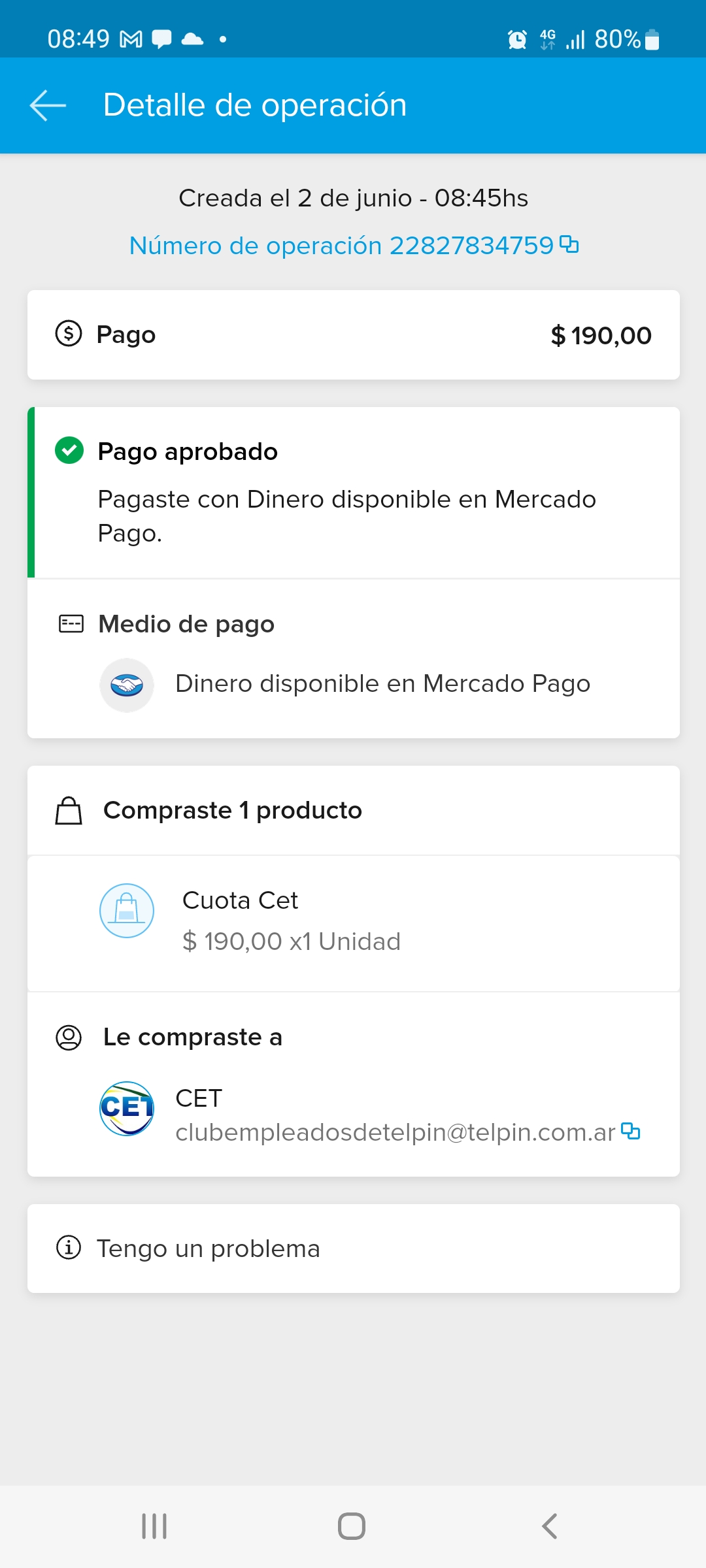
Task: Tap the green approved checkmark icon
Action: 69,451
